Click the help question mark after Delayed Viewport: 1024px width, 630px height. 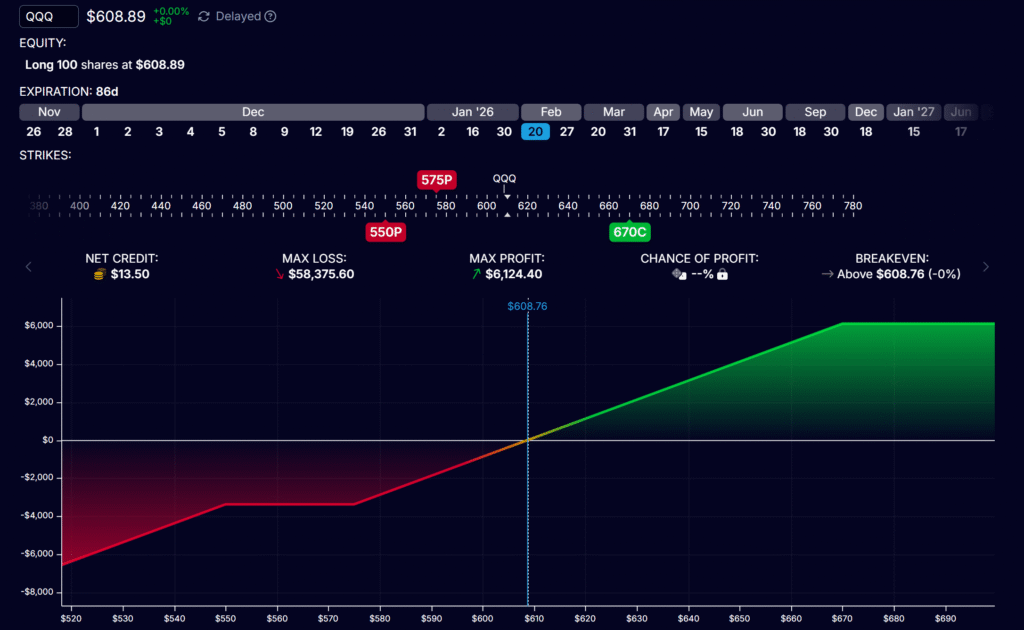[x=270, y=17]
